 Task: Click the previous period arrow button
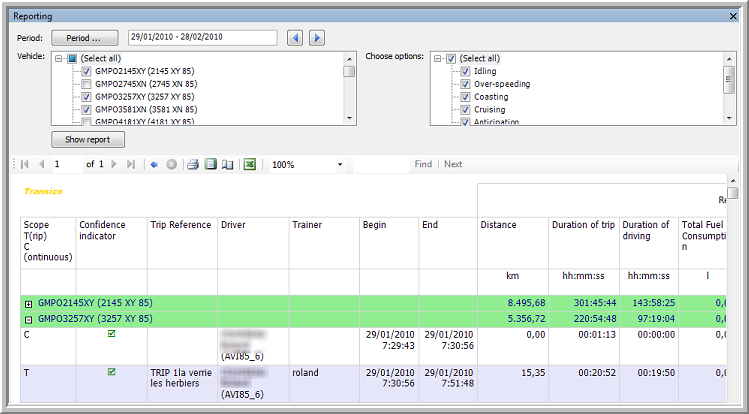click(295, 38)
